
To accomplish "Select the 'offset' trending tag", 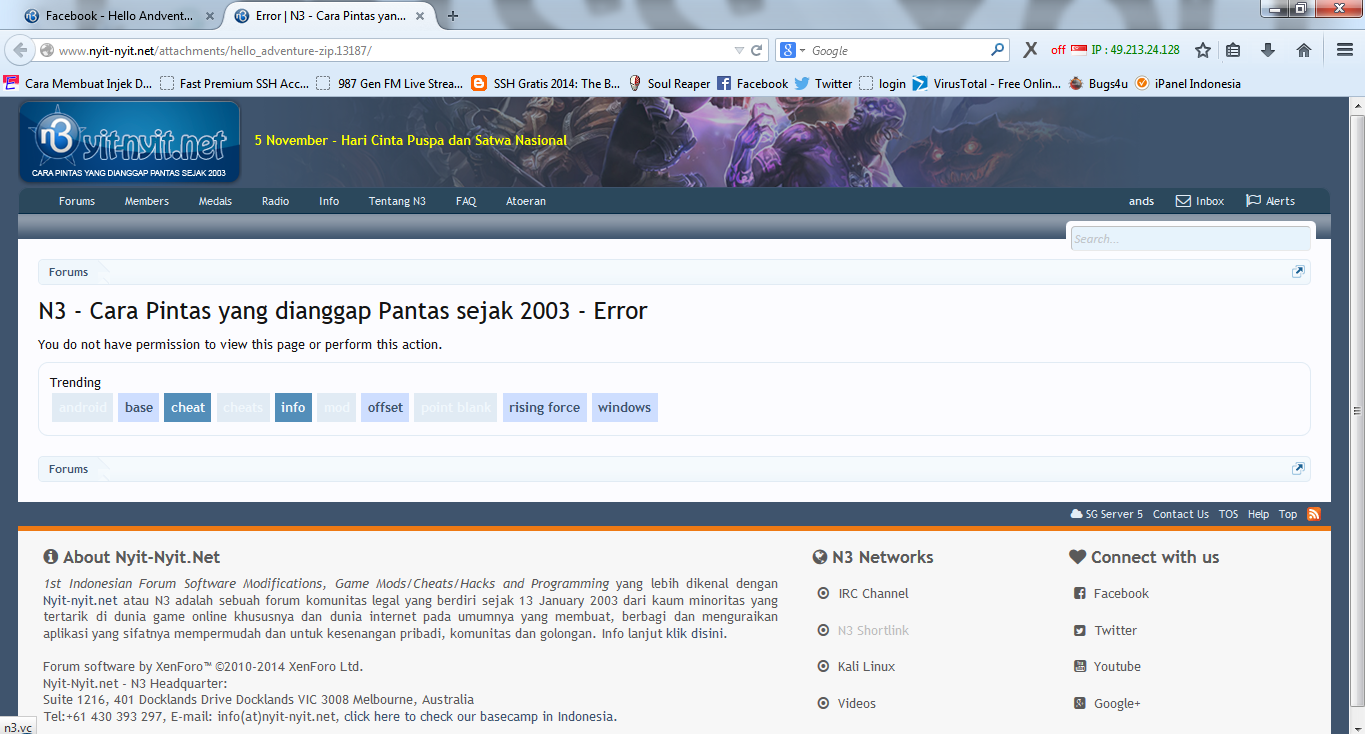I will 385,407.
